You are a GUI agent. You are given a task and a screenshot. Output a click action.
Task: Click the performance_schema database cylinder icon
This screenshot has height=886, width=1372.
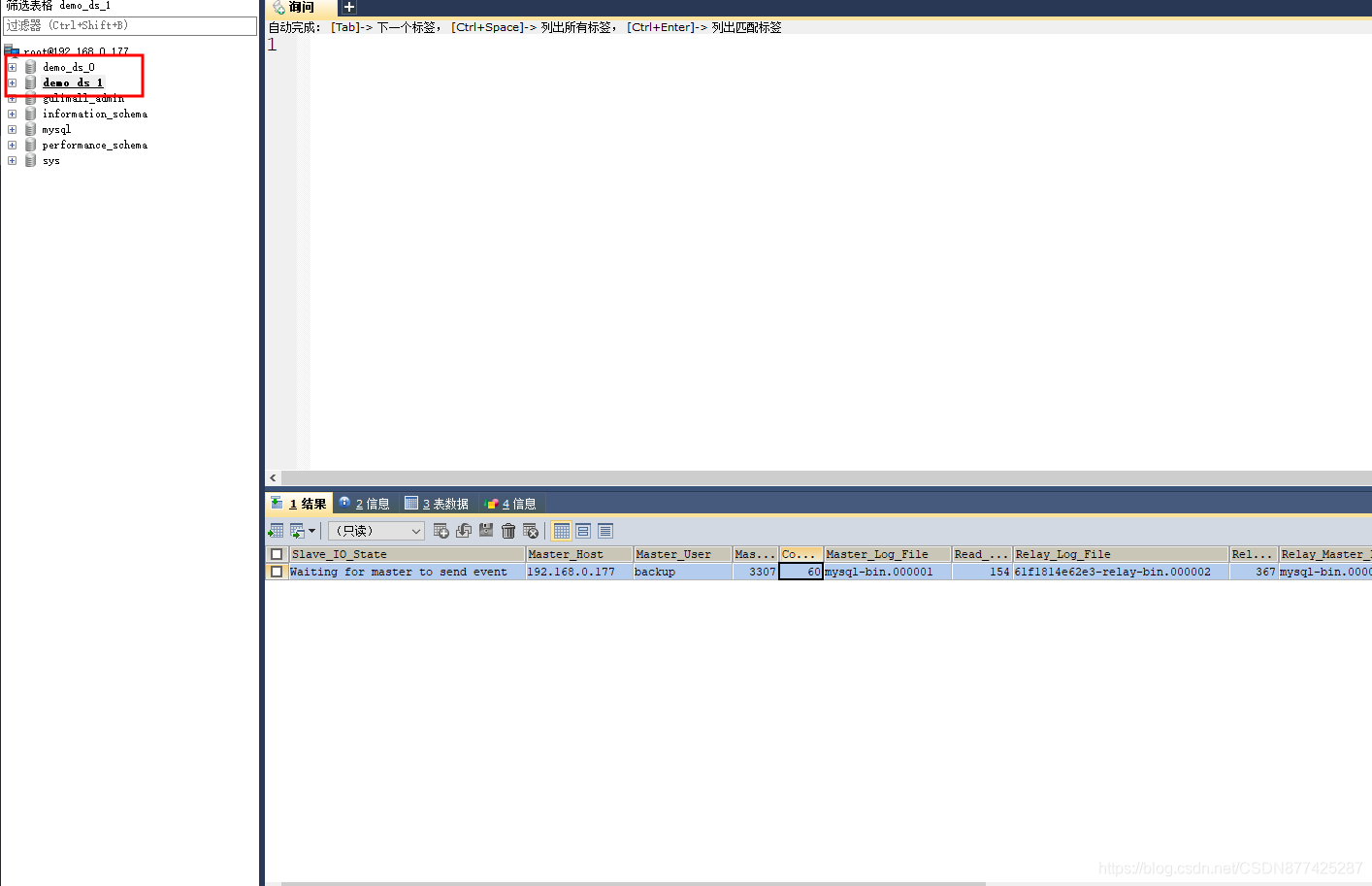[x=30, y=145]
